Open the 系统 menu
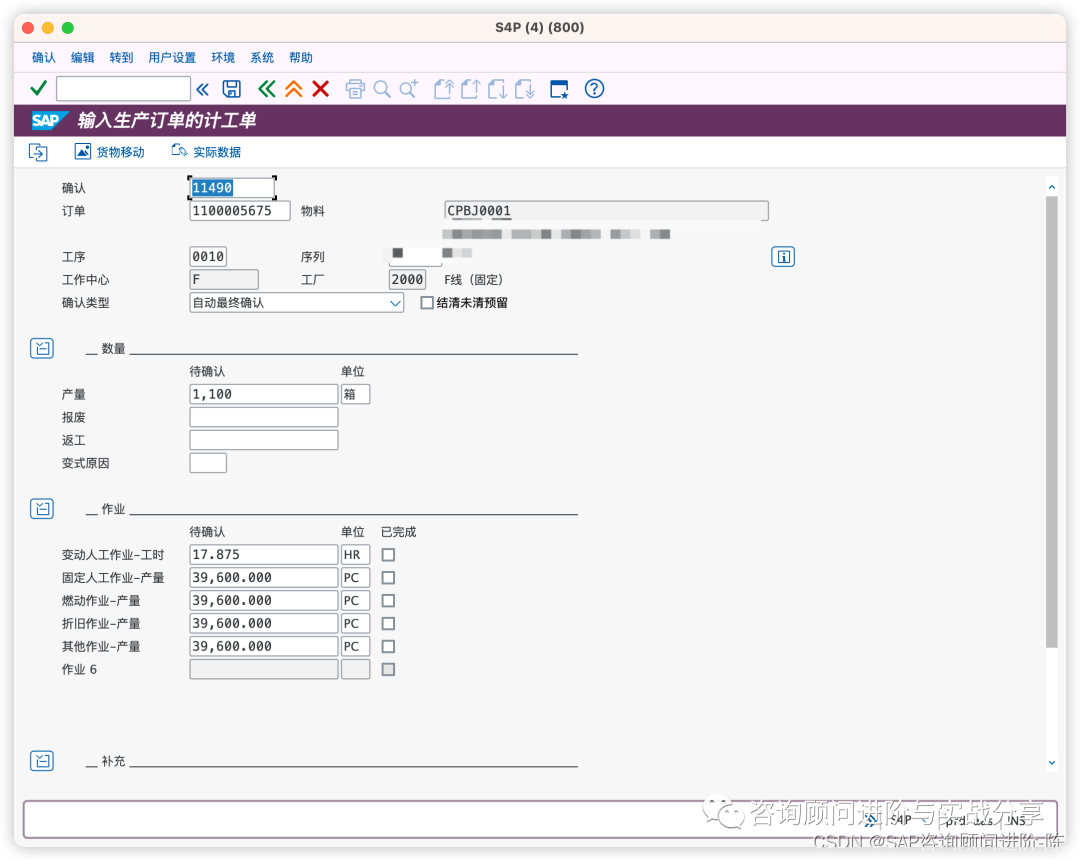This screenshot has width=1080, height=861. [262, 57]
